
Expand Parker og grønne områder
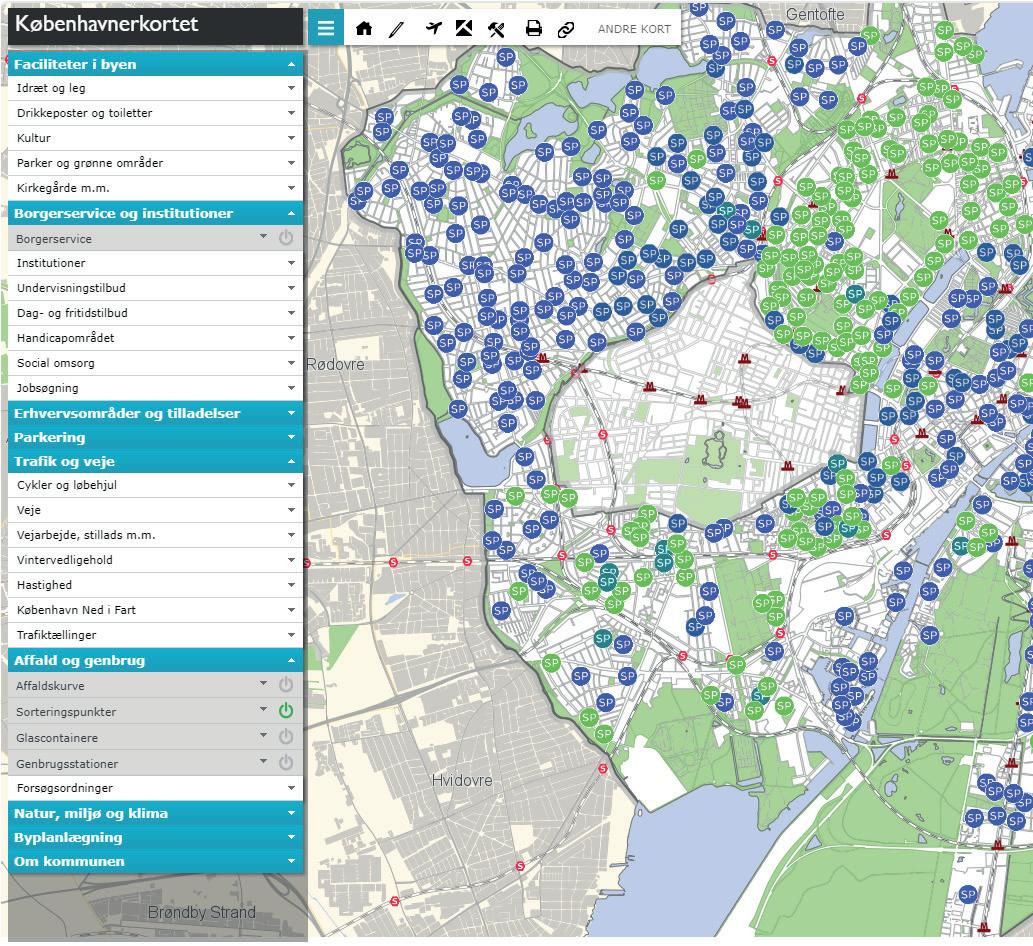[x=155, y=163]
